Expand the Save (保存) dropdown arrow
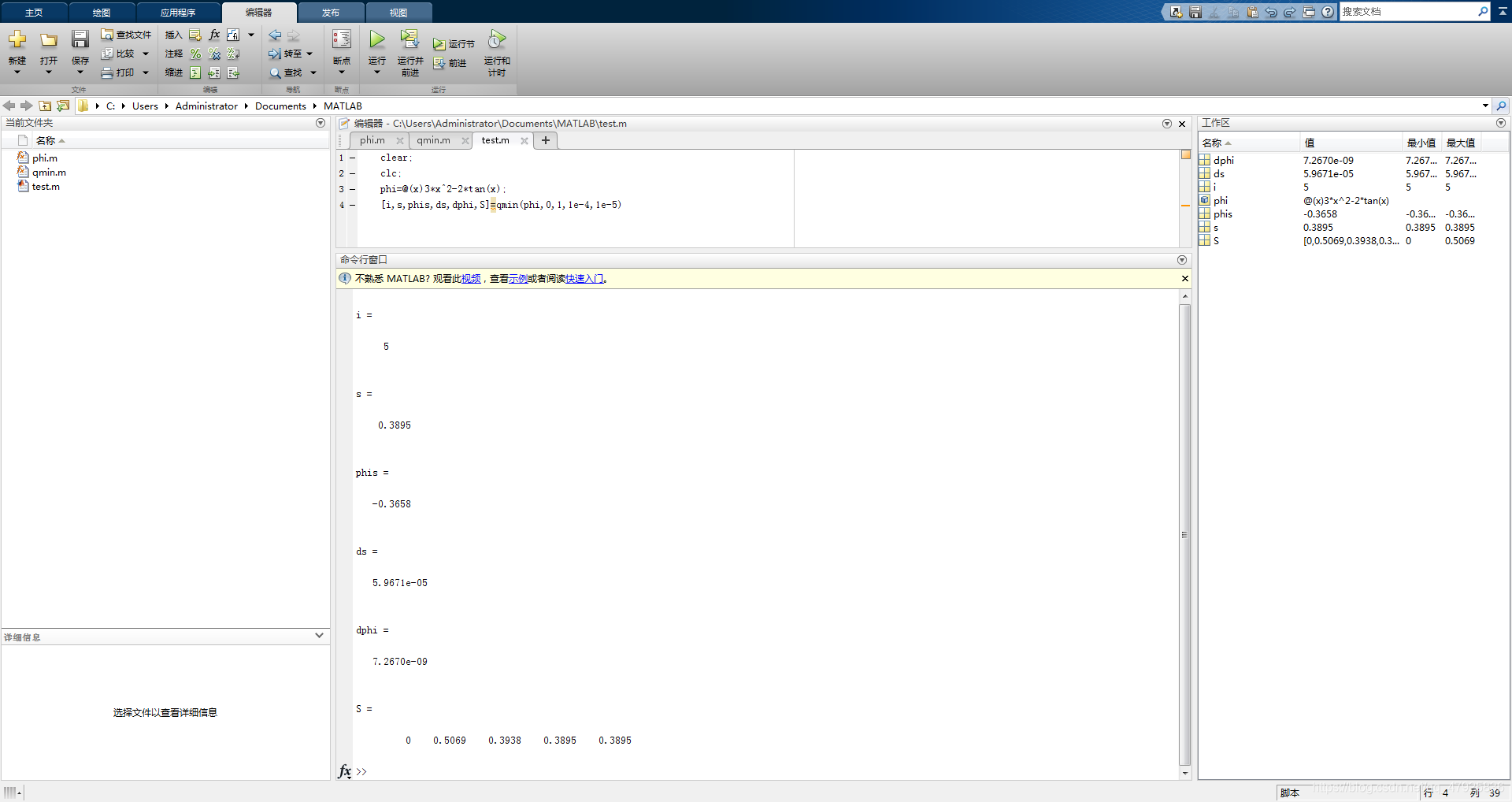Viewport: 1512px width, 802px height. coord(80,72)
